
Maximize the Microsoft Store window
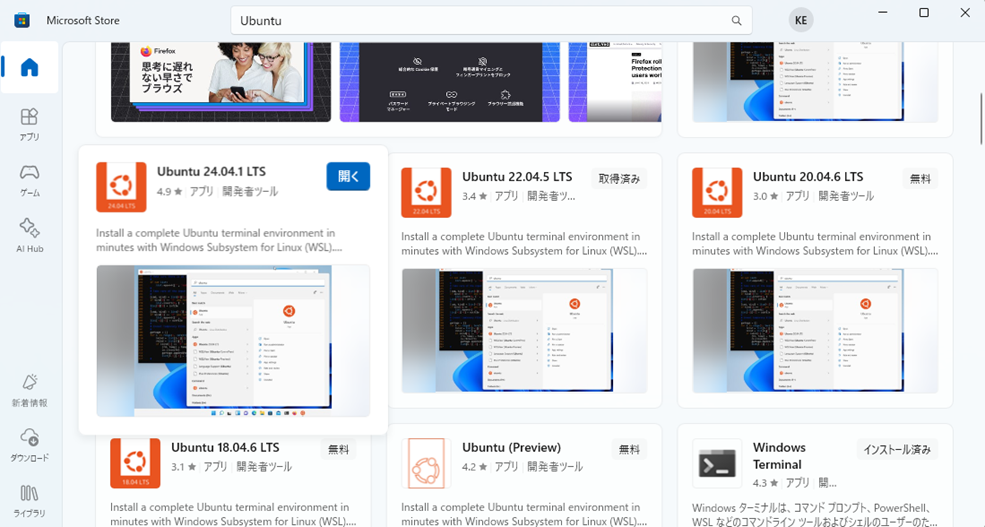point(924,13)
